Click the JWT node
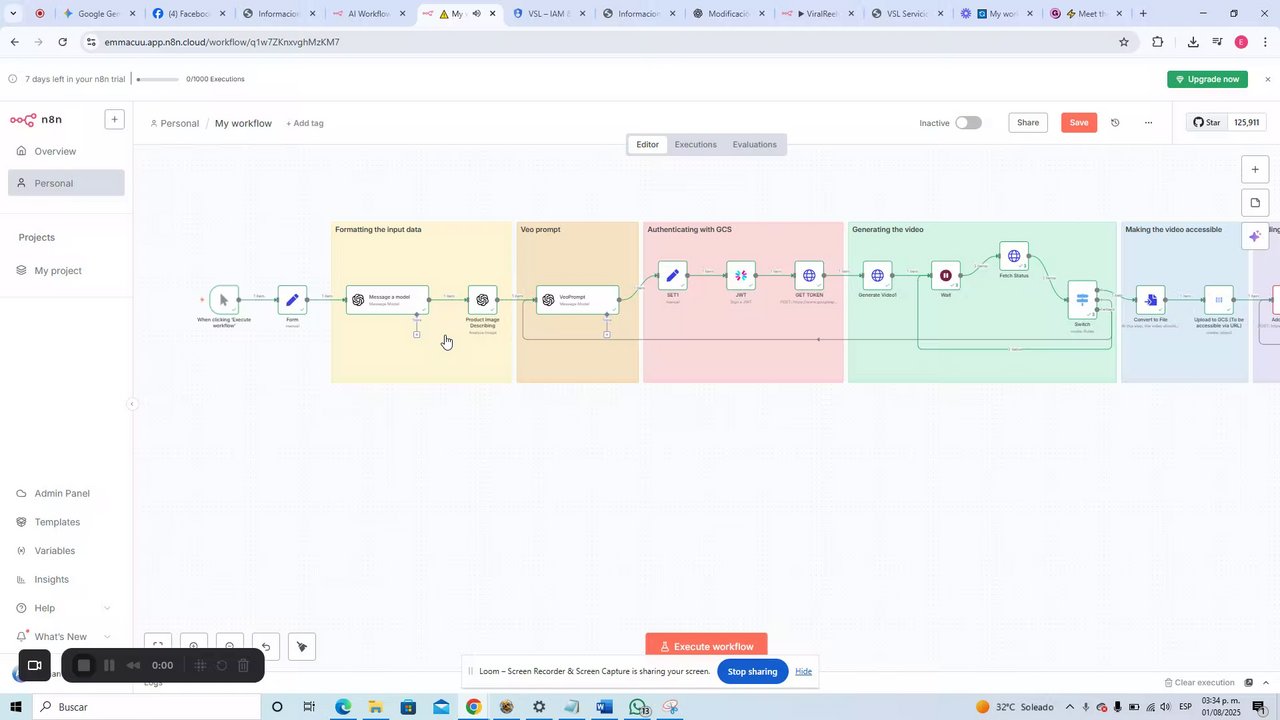This screenshot has width=1280, height=720. tap(741, 275)
